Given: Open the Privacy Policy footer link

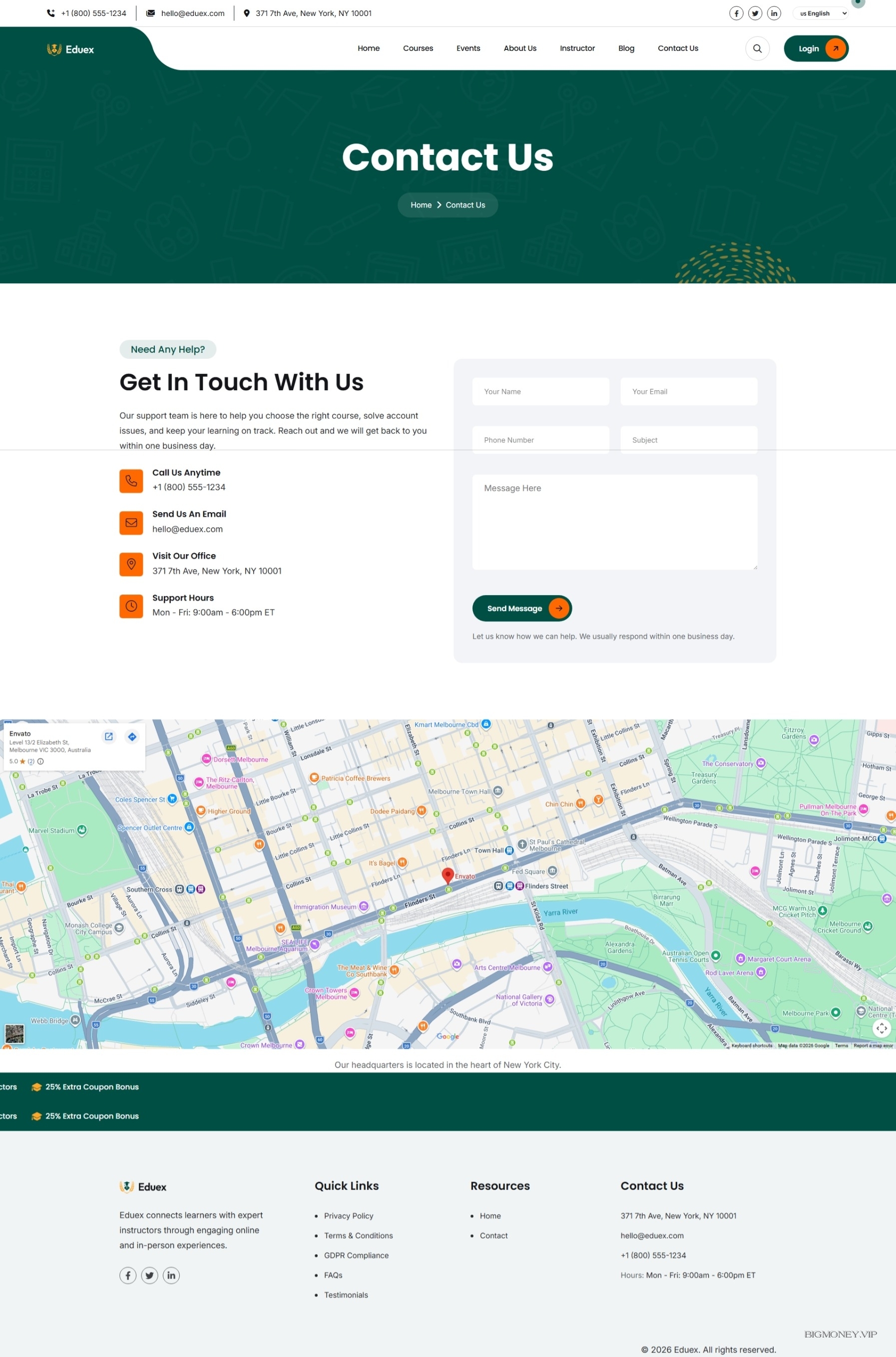Looking at the screenshot, I should (x=348, y=1216).
